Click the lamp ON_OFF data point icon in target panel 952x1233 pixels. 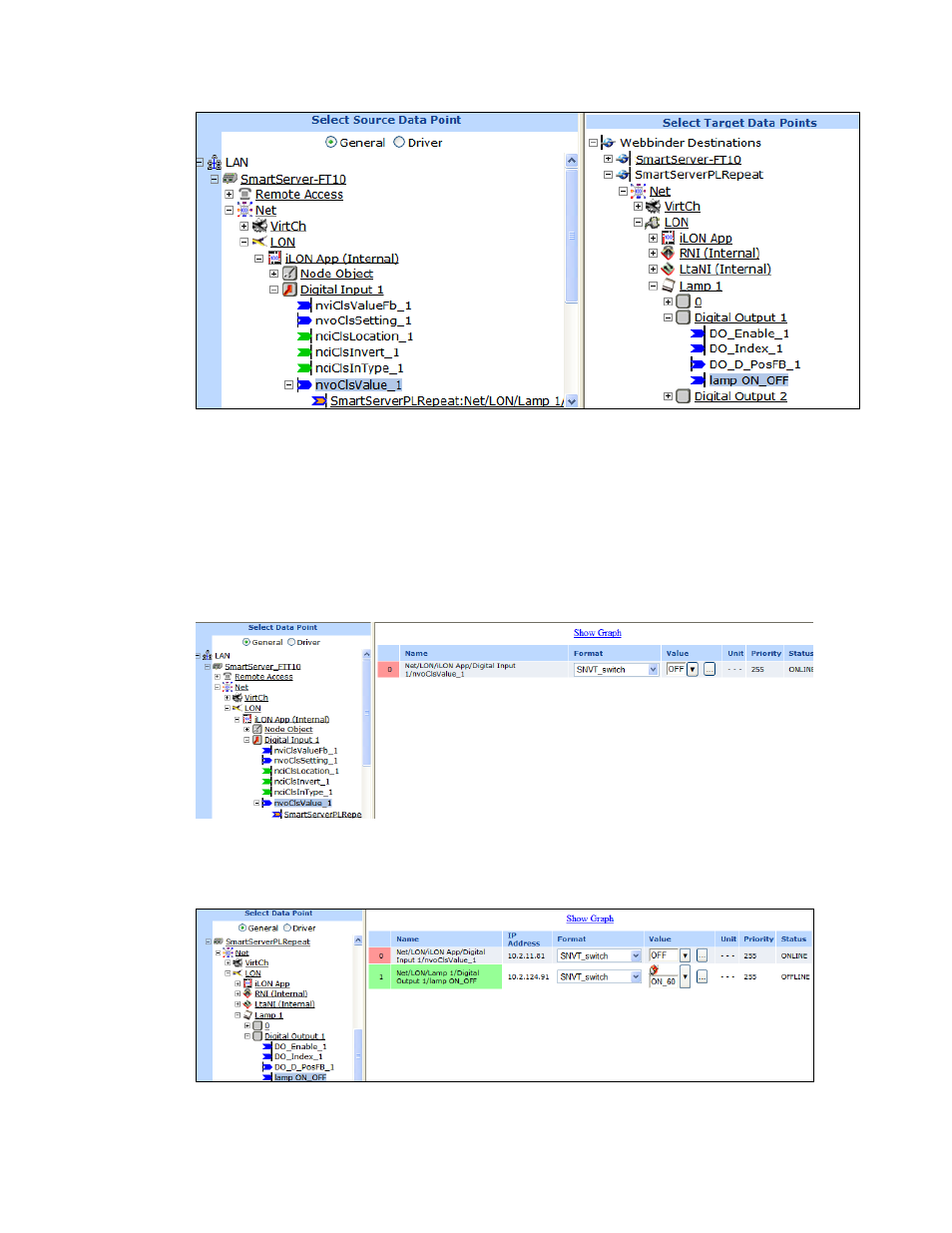[x=698, y=380]
